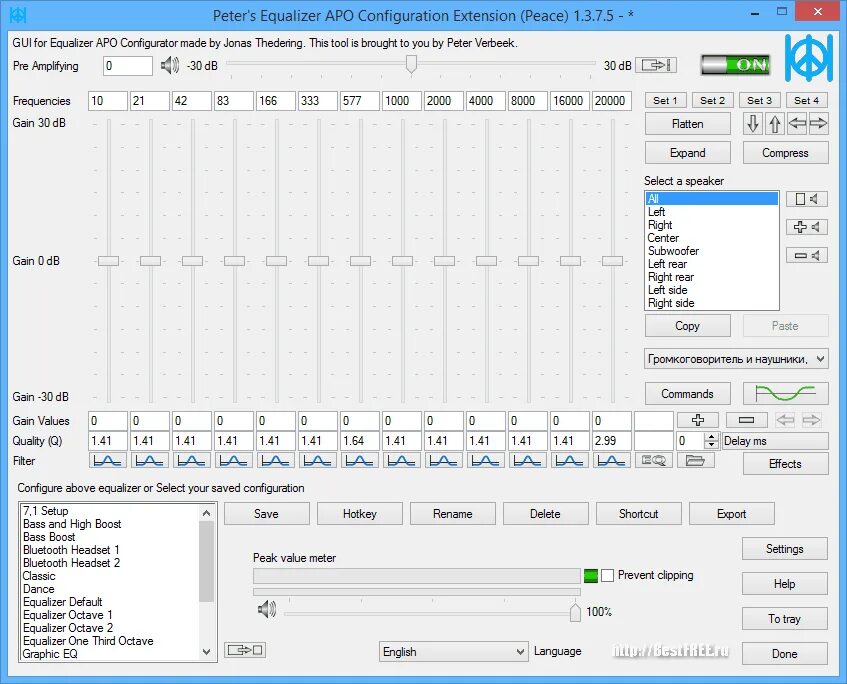Click the plus icon to add a band
The image size is (847, 684).
(x=697, y=420)
